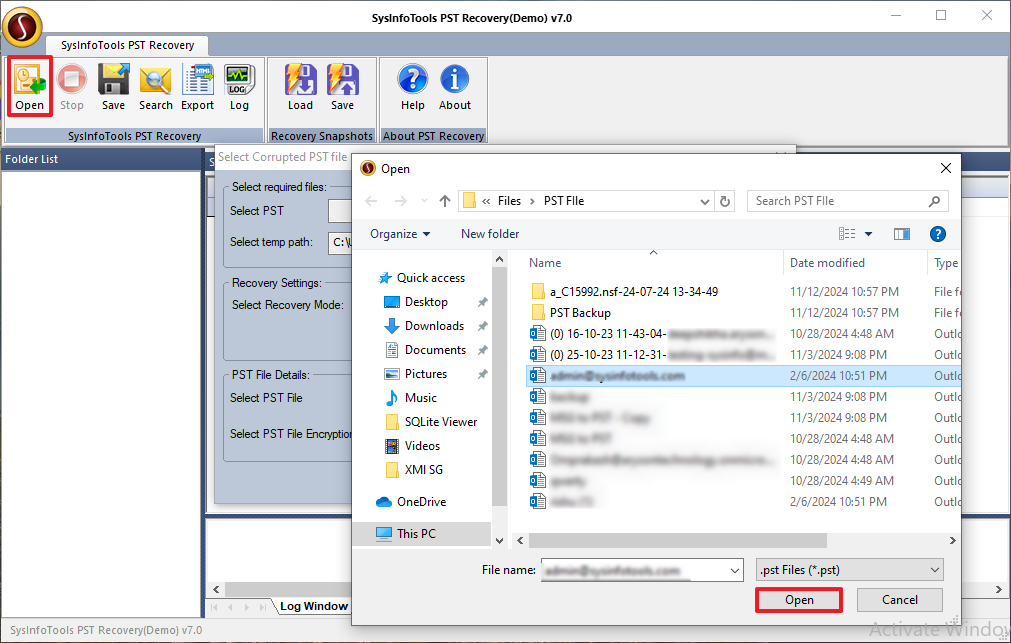Click the file list horizontal scrollbar

tap(677, 540)
